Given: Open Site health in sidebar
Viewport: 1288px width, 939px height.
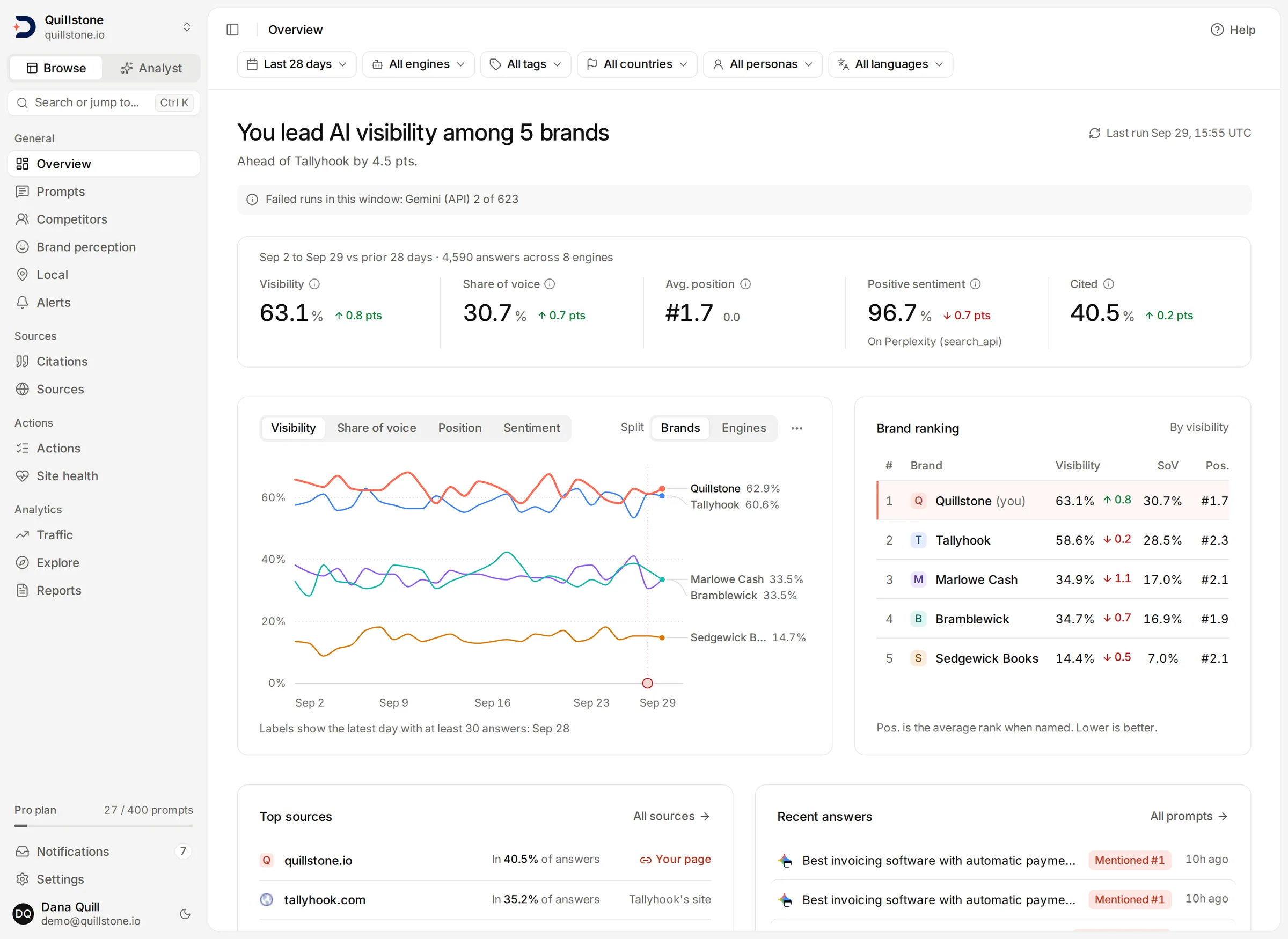Looking at the screenshot, I should (104, 476).
